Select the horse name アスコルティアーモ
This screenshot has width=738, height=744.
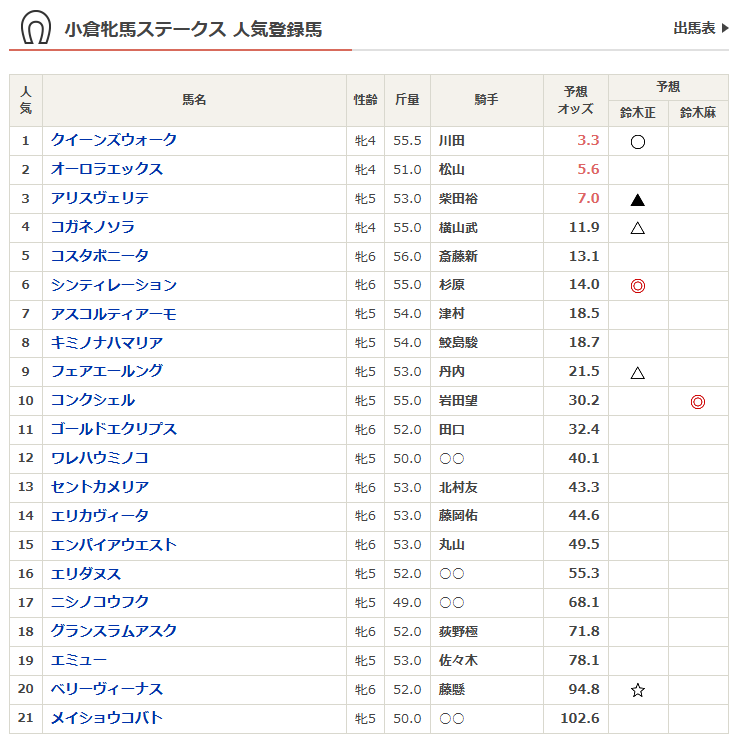(x=114, y=315)
